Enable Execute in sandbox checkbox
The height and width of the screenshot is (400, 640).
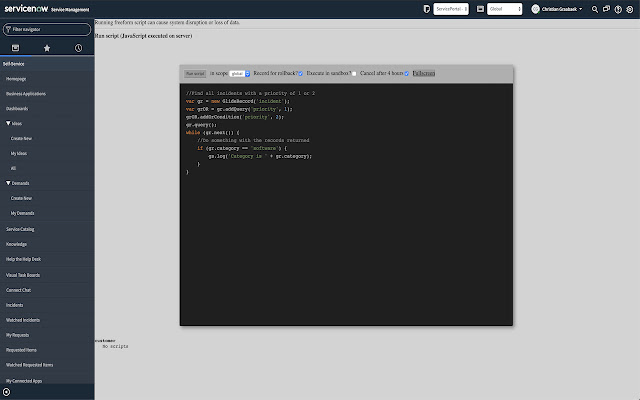coord(354,73)
